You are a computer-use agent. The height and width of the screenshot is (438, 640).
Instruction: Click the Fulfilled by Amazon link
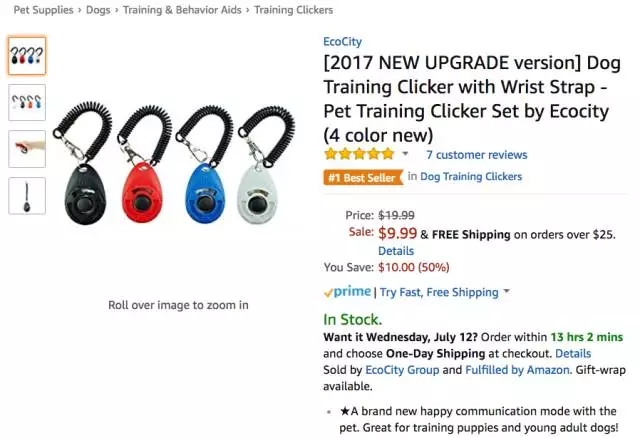pos(517,370)
